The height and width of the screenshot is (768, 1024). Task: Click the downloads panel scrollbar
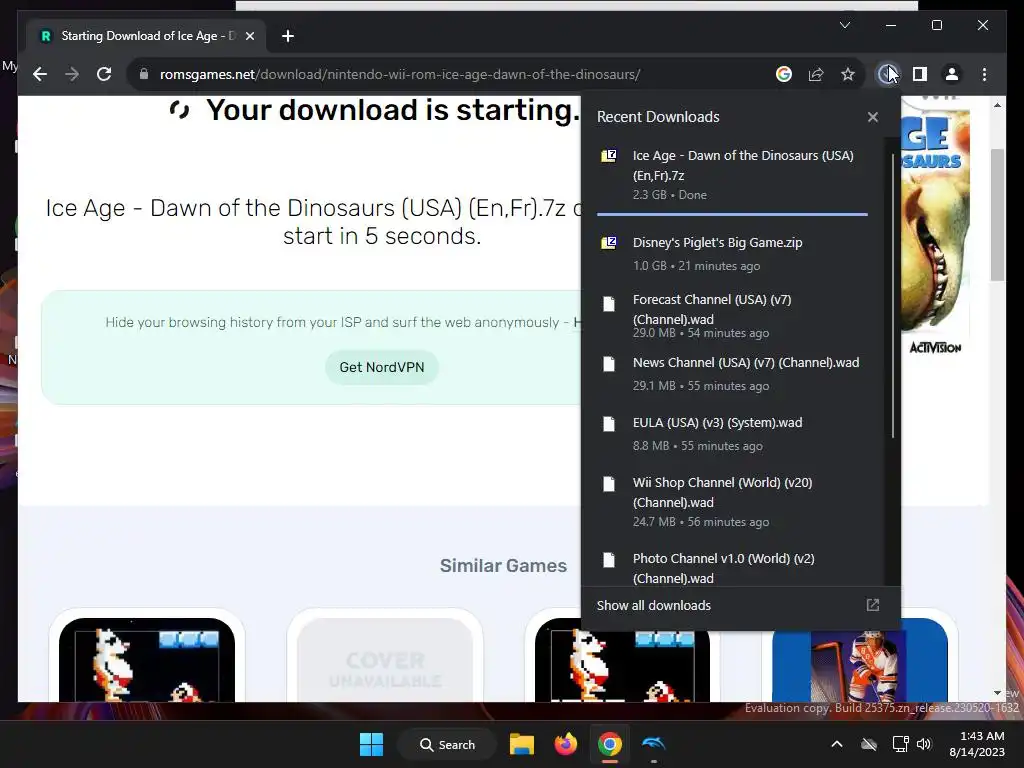[893, 295]
